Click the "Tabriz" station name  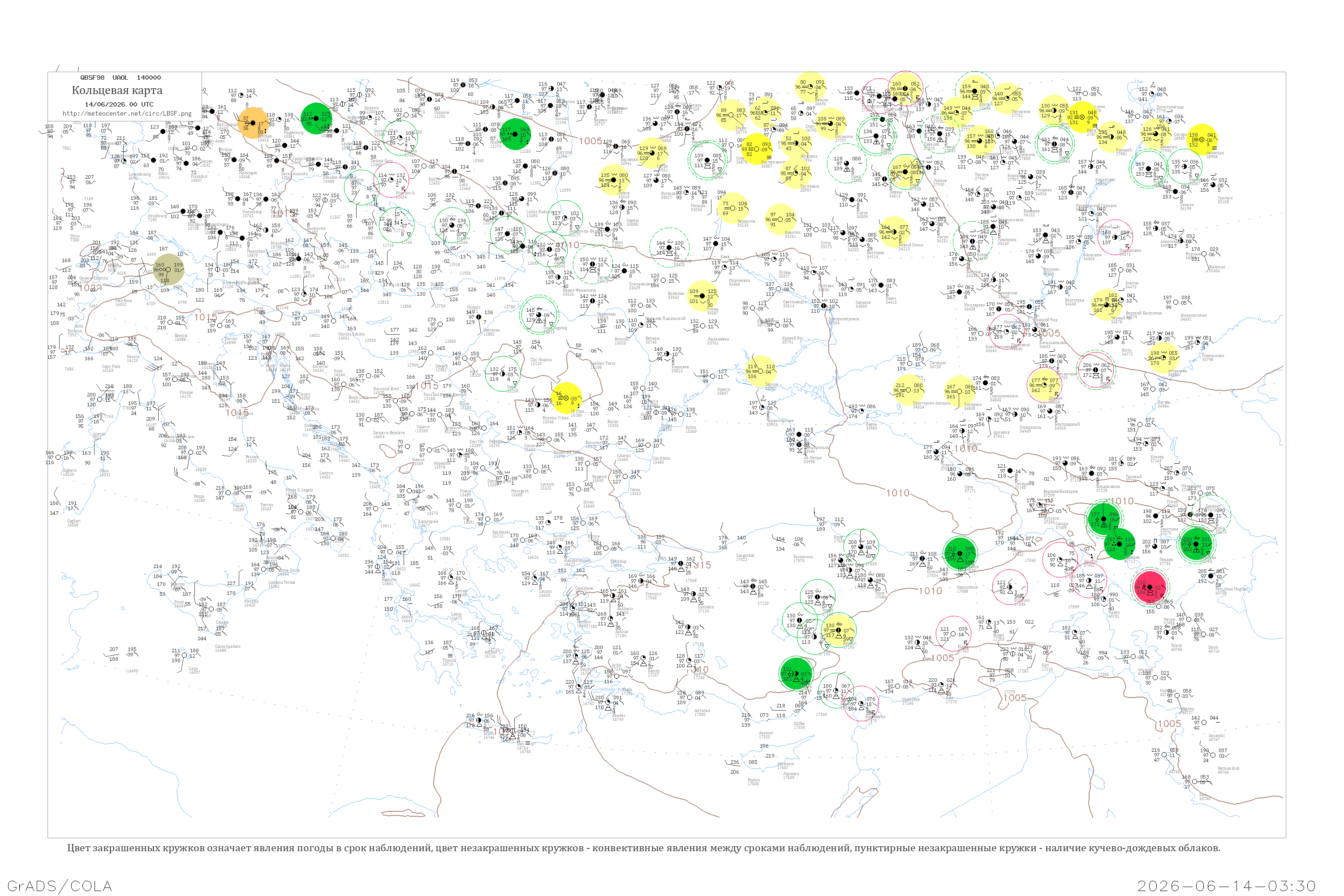coord(1176,646)
